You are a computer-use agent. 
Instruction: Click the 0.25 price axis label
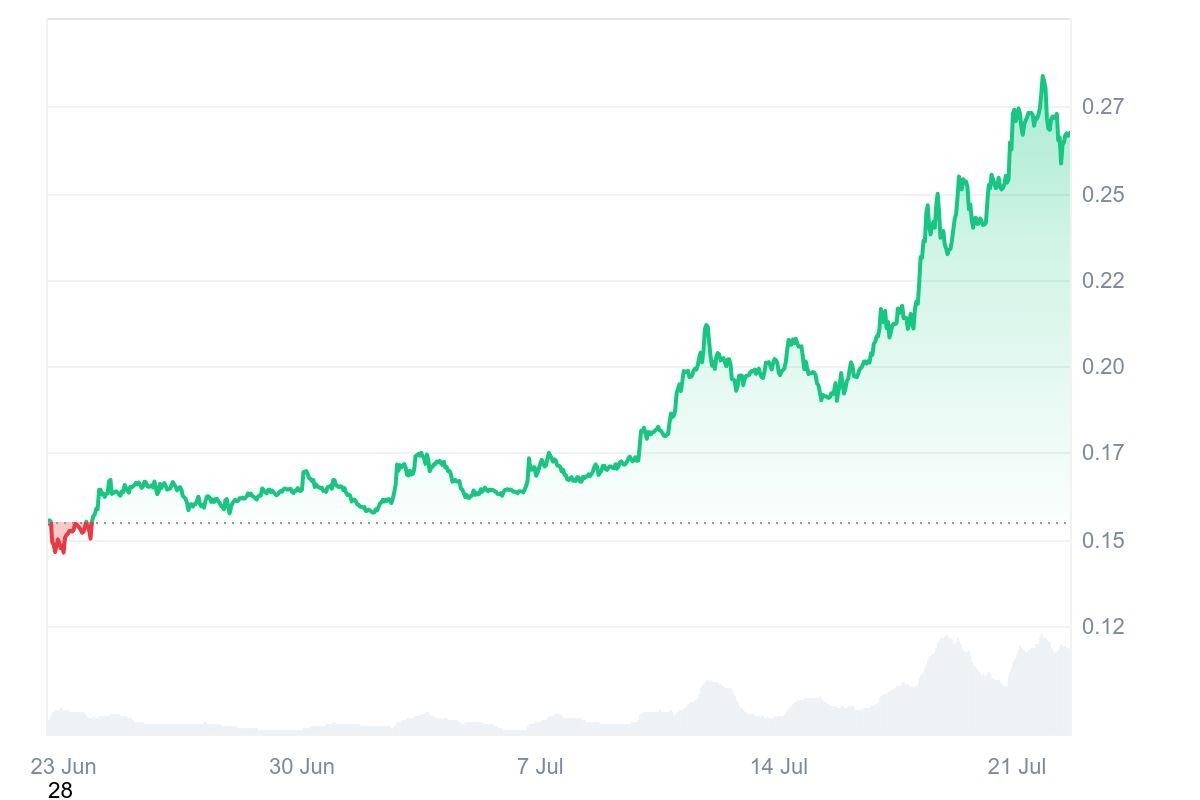coord(1103,194)
